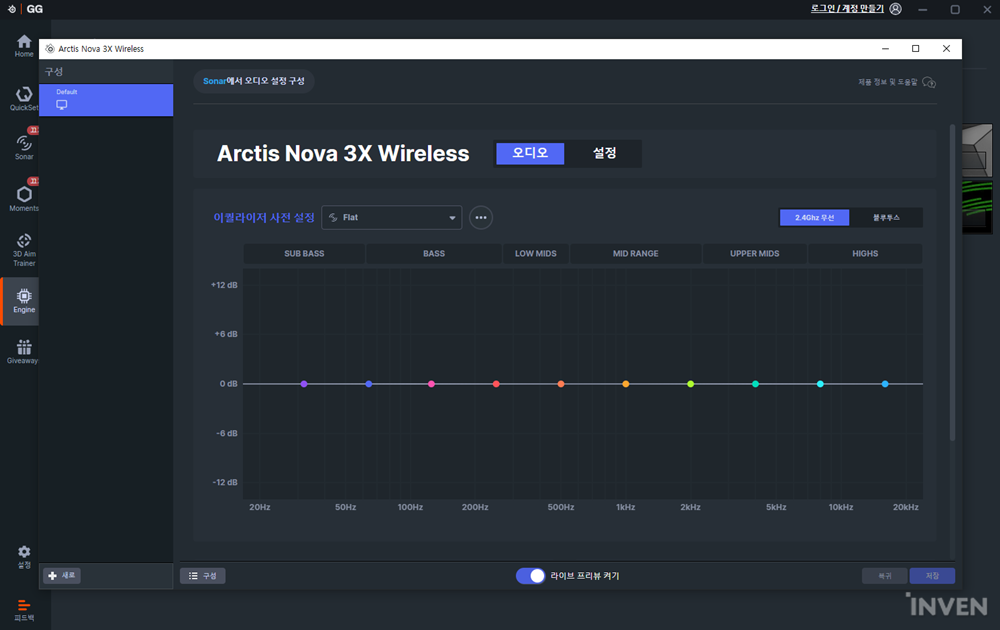Screen dimensions: 1000x630
Task: Click the 구성 list button at bottom
Action: (203, 576)
